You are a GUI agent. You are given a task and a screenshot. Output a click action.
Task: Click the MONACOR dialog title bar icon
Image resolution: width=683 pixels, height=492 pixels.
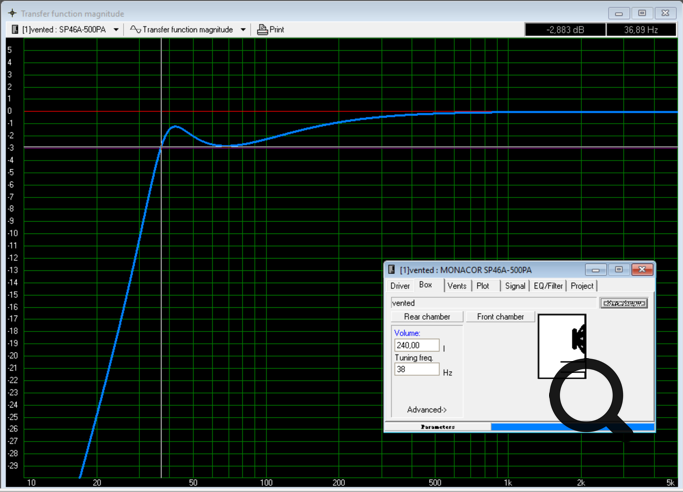392,270
